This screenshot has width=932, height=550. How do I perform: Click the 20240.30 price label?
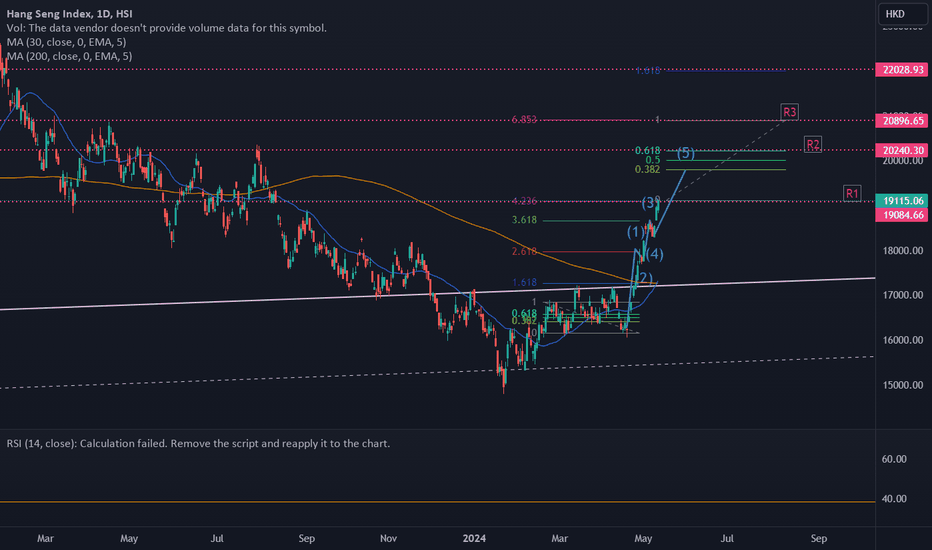902,150
